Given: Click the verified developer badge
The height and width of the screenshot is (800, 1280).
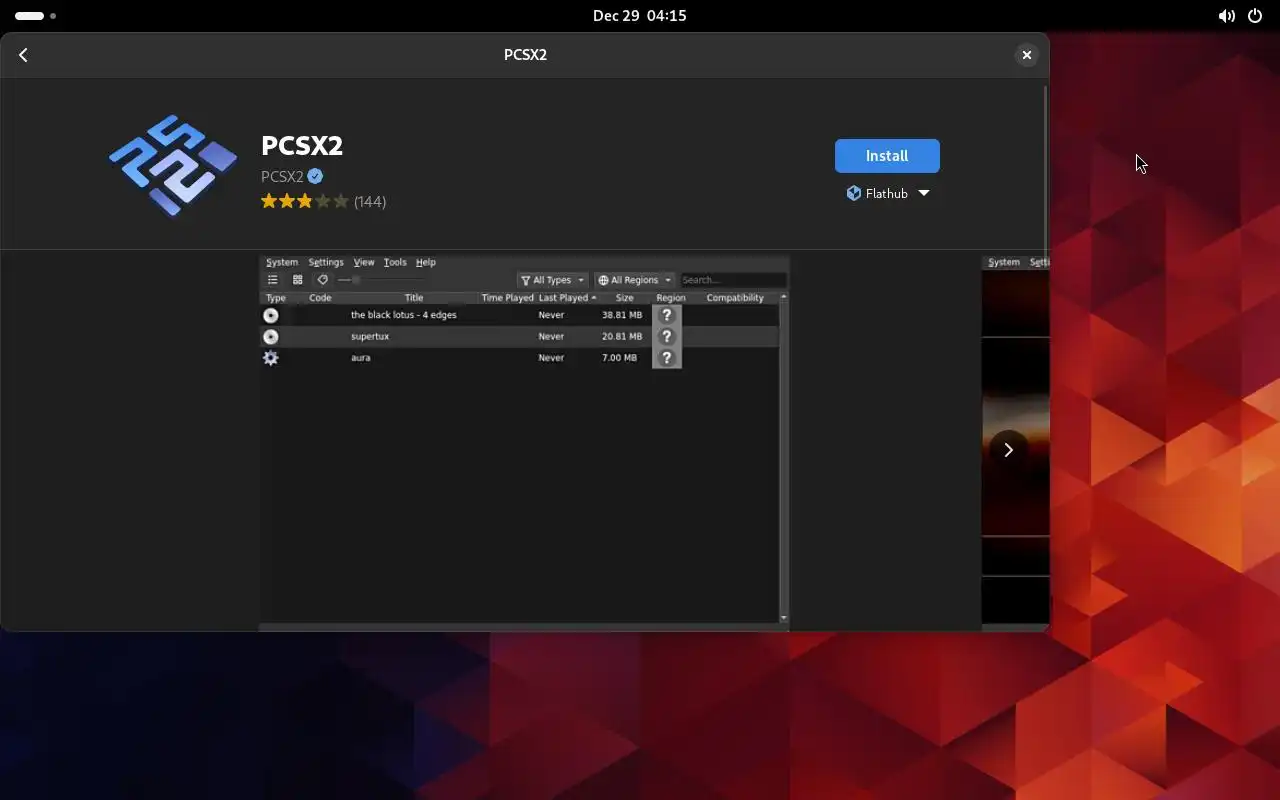Looking at the screenshot, I should 315,177.
